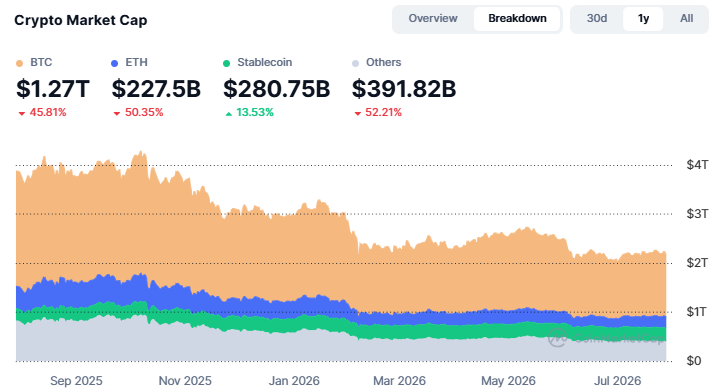Click the Others legend label
Screen dimensions: 727x390
coord(383,62)
